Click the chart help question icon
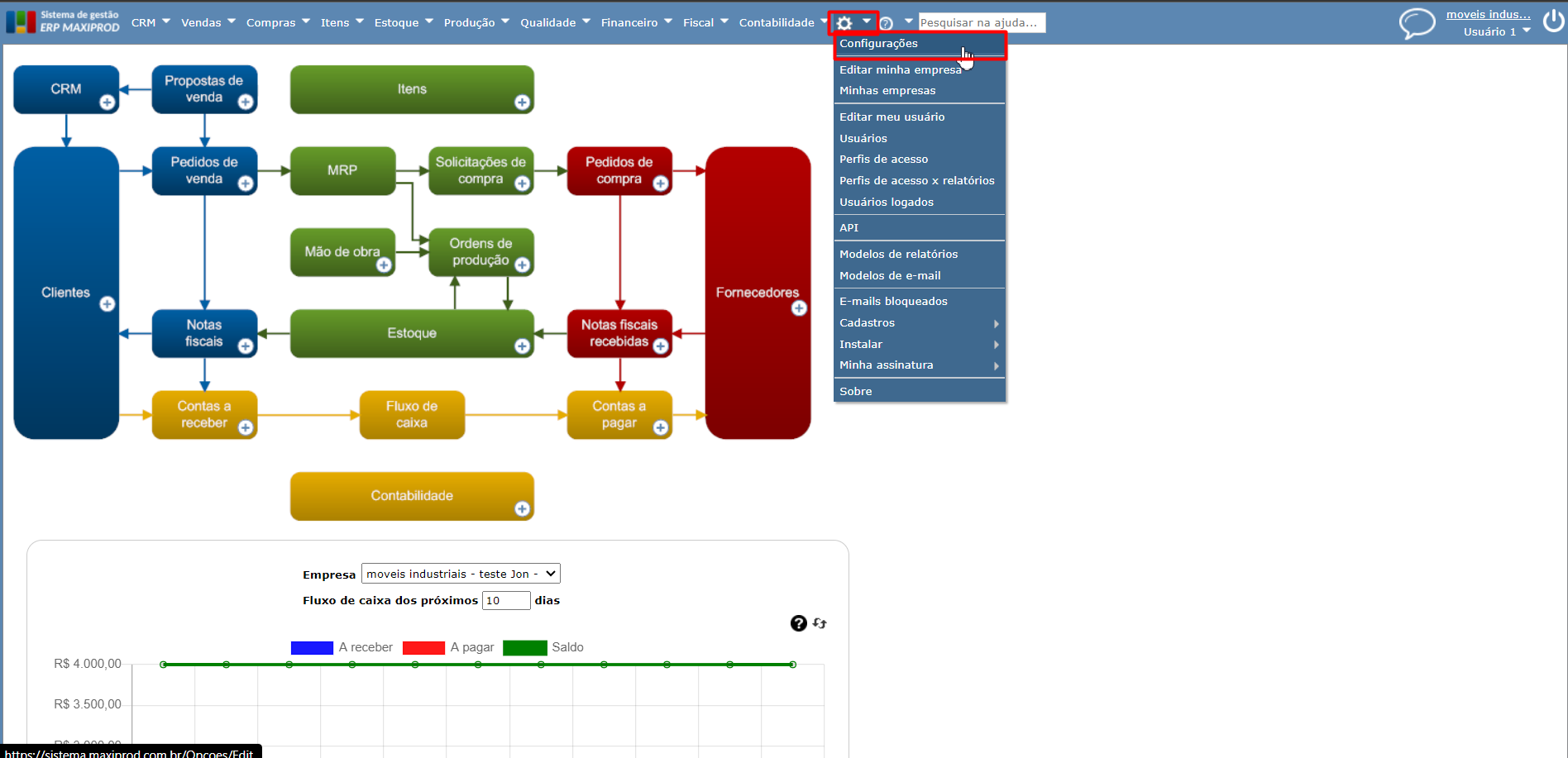This screenshot has height=758, width=1568. click(x=798, y=623)
